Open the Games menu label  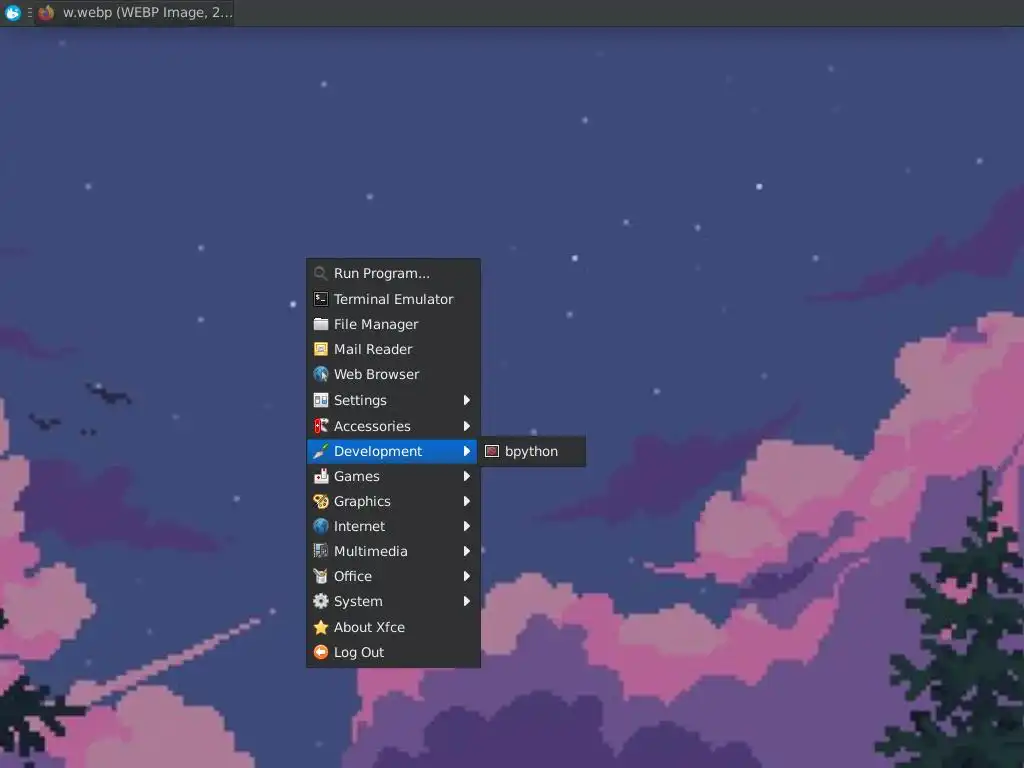coord(357,476)
